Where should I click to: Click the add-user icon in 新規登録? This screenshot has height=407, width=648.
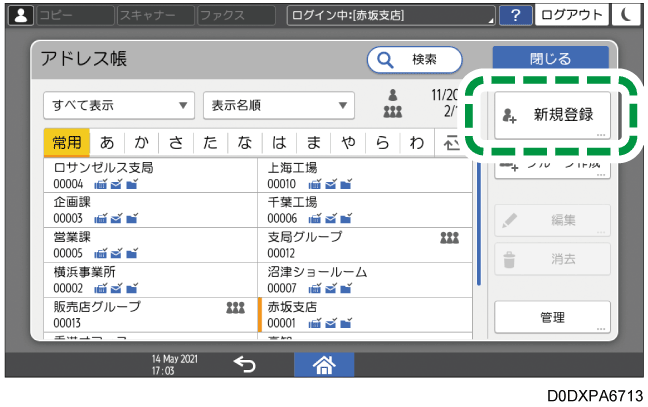coord(509,115)
